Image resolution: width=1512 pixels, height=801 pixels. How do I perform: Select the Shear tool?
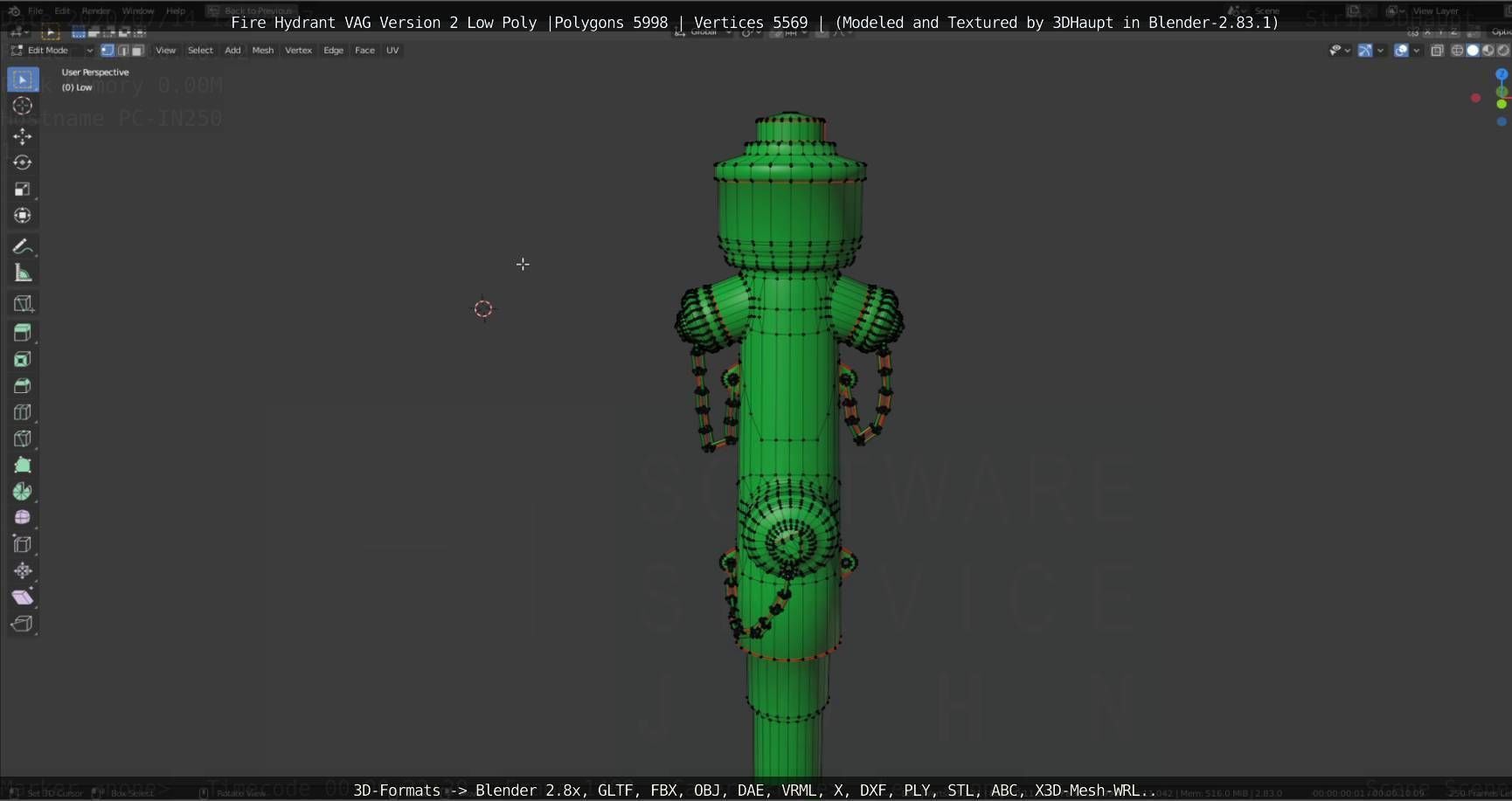pos(23,597)
